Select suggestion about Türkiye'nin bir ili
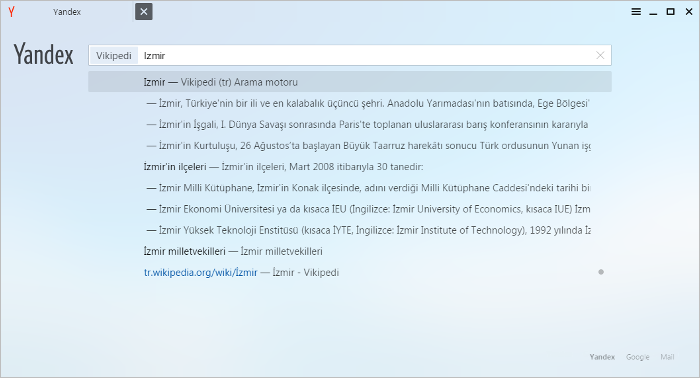 point(350,104)
